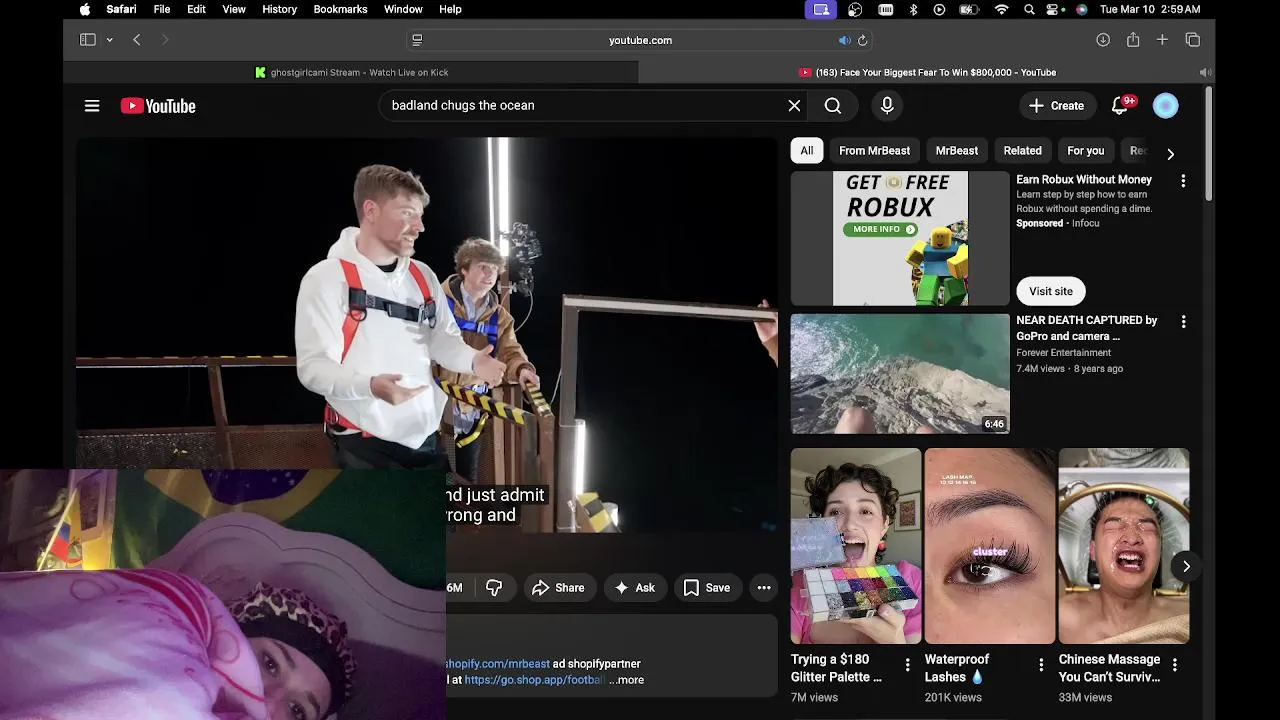Image resolution: width=1280 pixels, height=720 pixels.
Task: Open options for Chinese Massage short
Action: click(x=1175, y=665)
